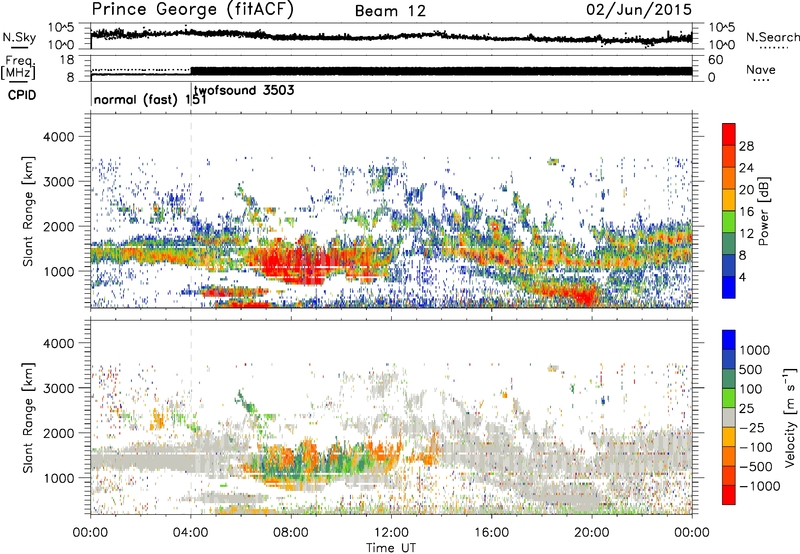Click the power panel 'Slant Range [km]' label
Screen dimensions: 800x554
[x=28, y=211]
